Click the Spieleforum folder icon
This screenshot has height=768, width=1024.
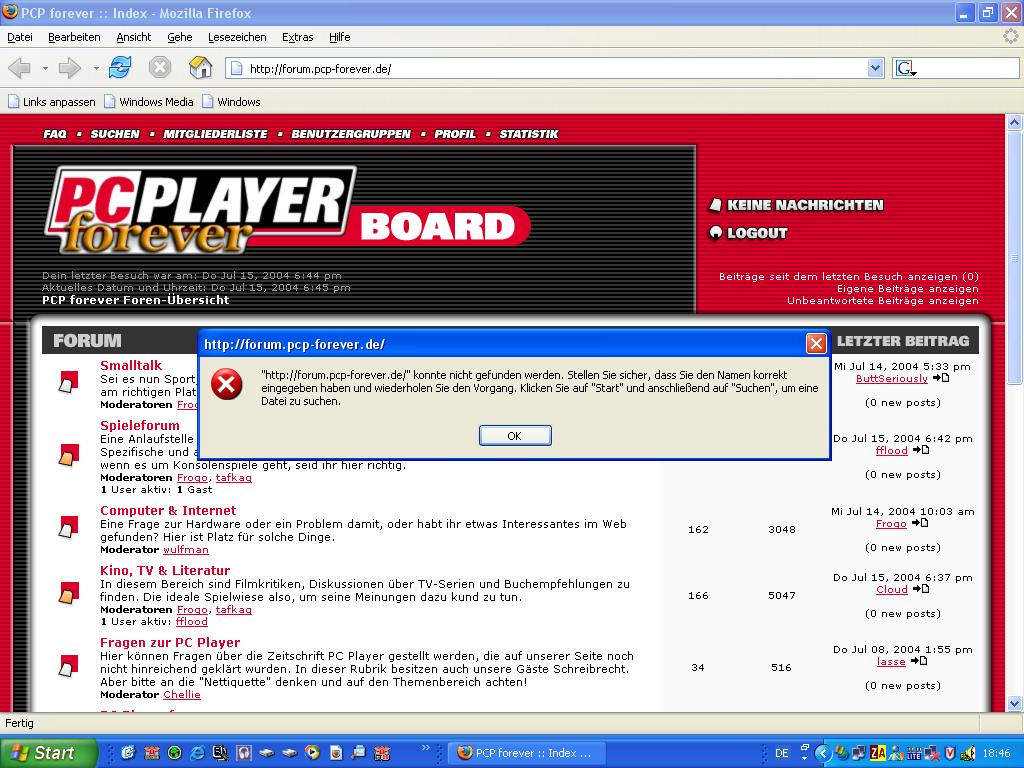[x=68, y=455]
